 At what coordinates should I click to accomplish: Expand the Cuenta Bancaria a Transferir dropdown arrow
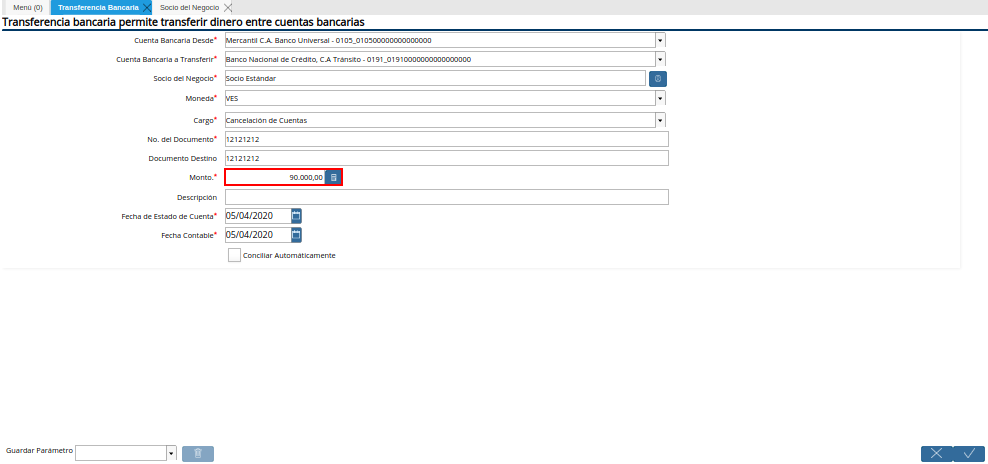point(660,59)
